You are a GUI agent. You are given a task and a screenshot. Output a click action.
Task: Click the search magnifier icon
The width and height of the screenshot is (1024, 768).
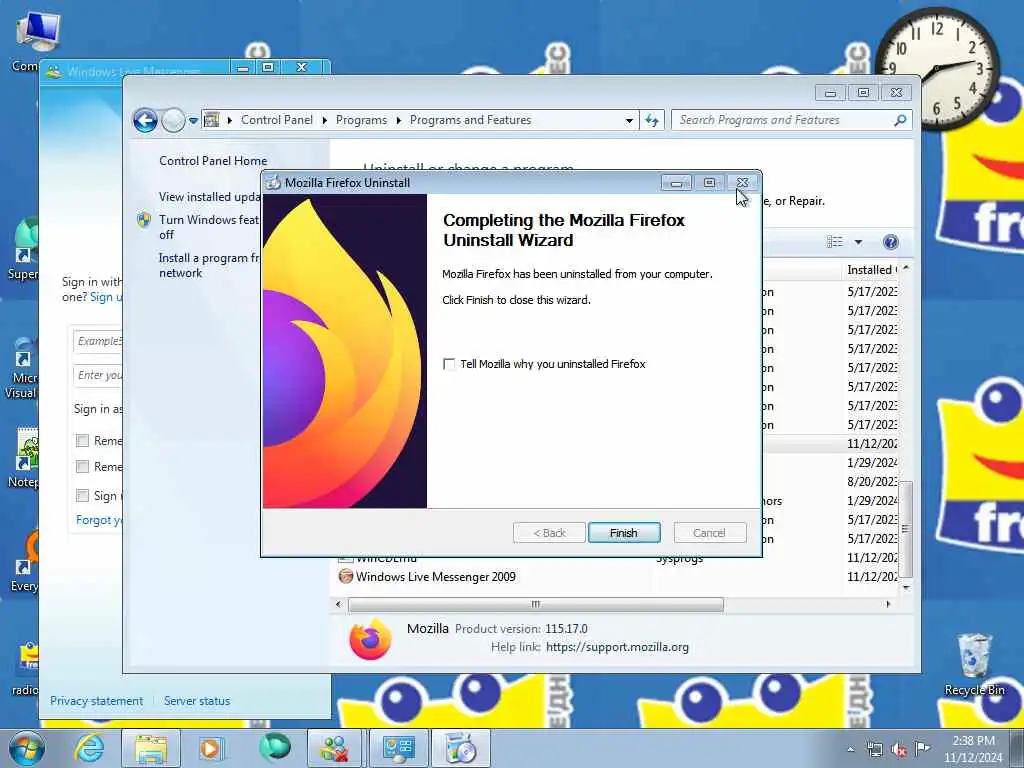pos(900,120)
